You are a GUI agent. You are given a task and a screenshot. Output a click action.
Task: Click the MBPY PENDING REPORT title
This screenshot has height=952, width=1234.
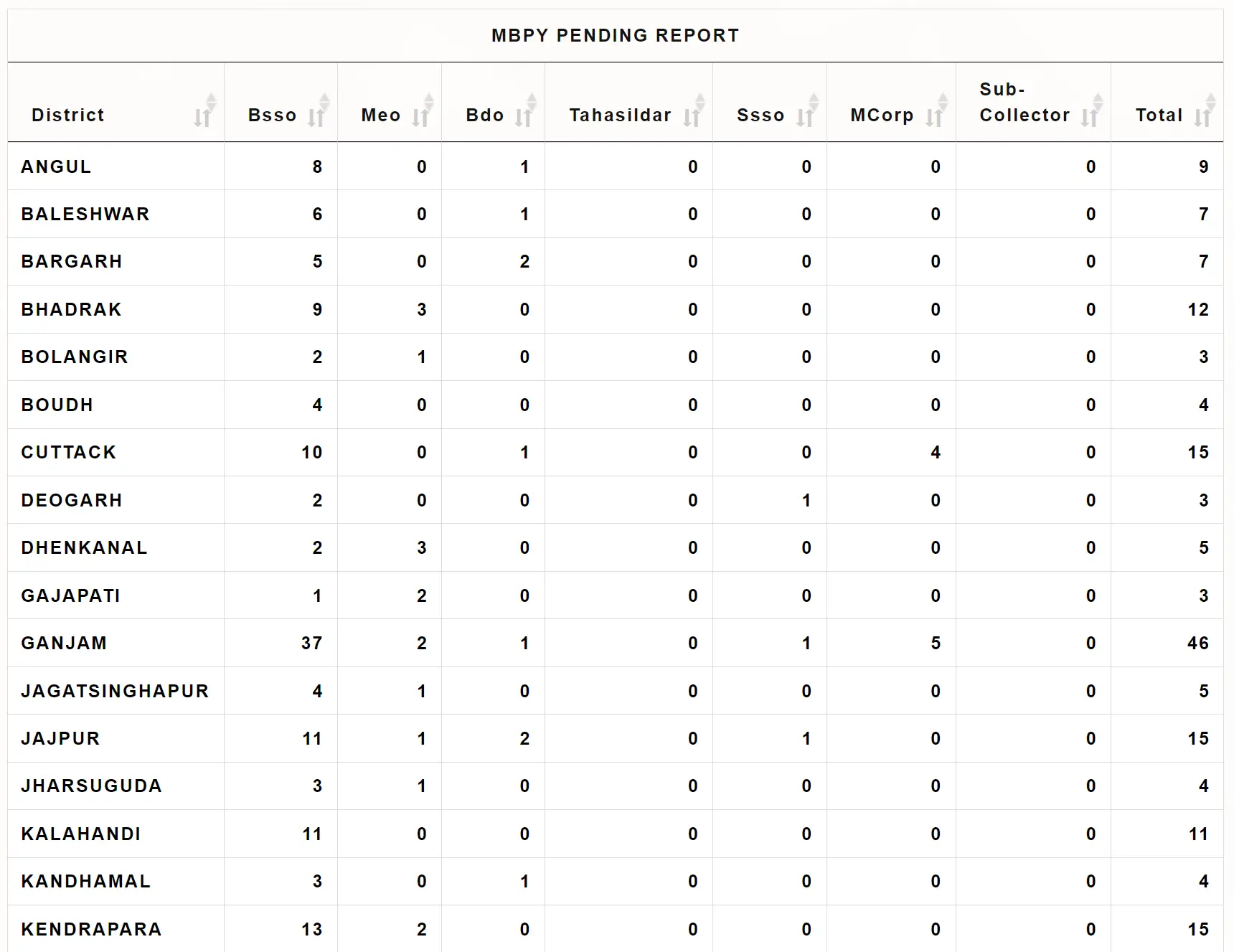click(615, 36)
